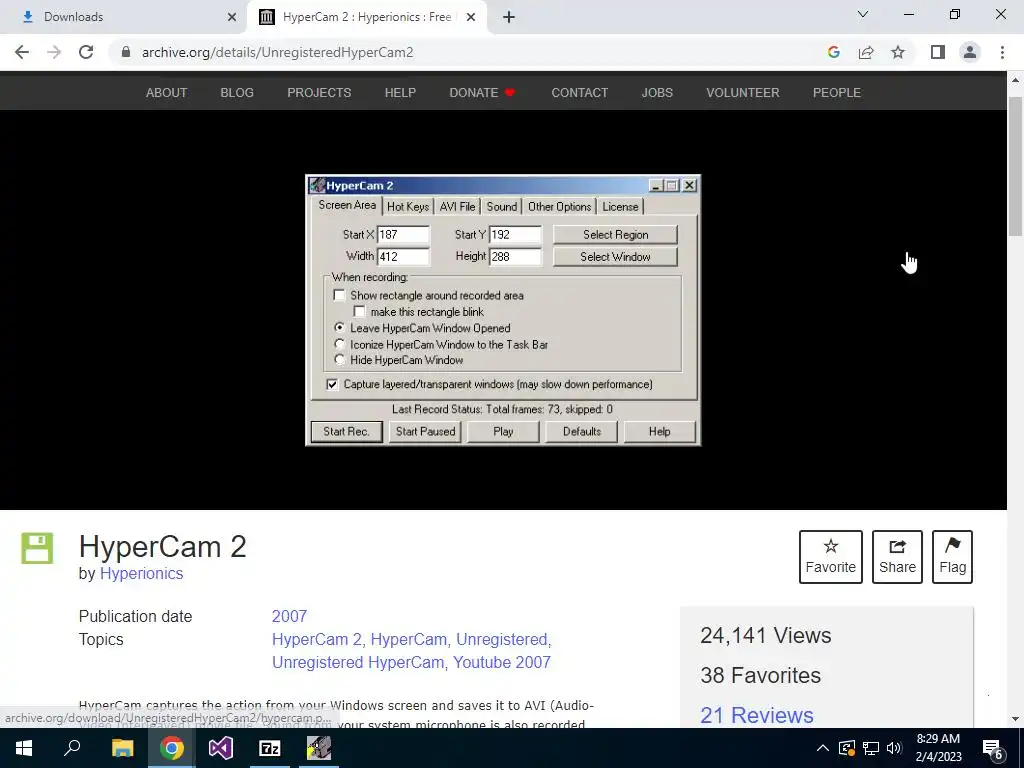This screenshot has height=768, width=1024.
Task: Select the HyperCam 2 : Hyperionics tab
Action: (x=366, y=18)
